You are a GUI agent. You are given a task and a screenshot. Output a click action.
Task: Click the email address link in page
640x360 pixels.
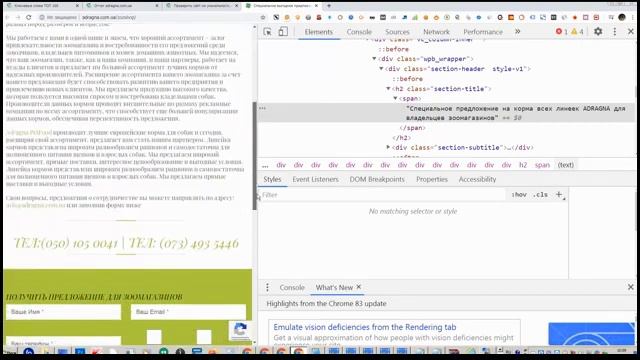tap(36, 205)
